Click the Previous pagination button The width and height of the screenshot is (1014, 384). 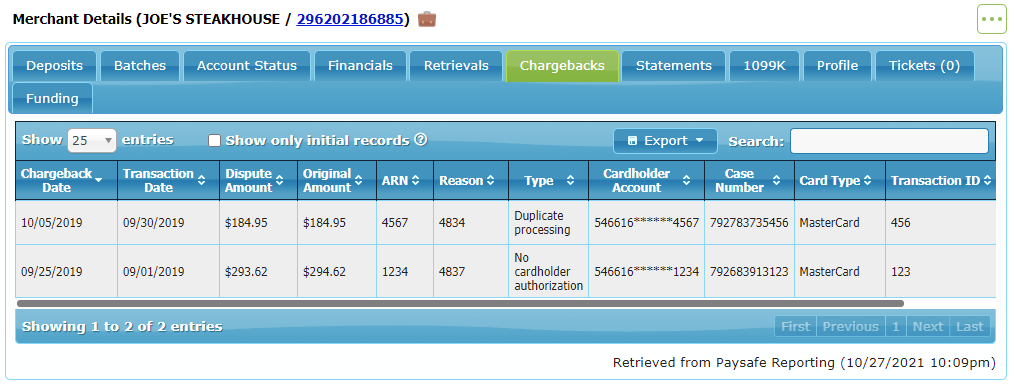[x=850, y=326]
